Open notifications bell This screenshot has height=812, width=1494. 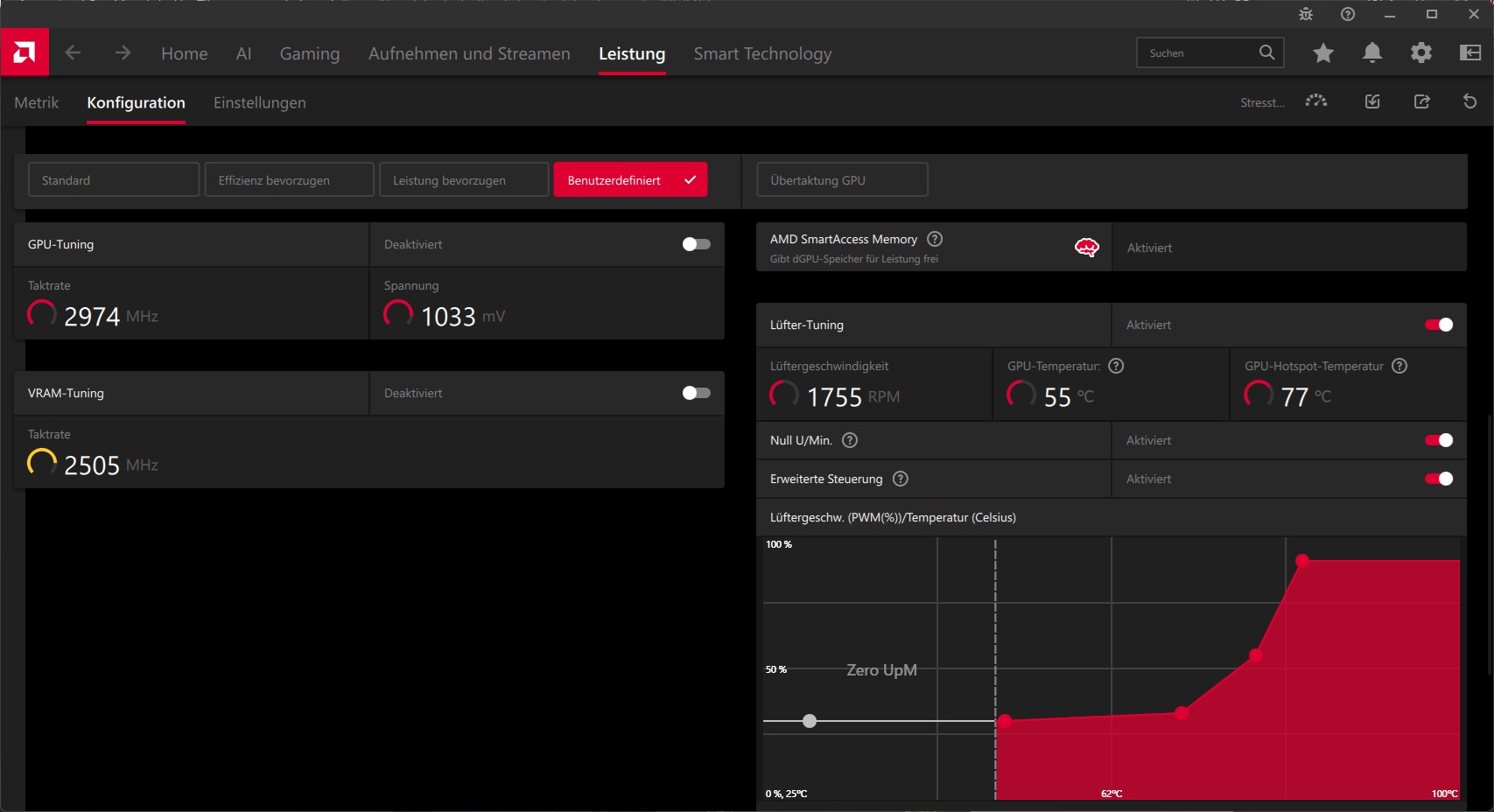coord(1372,52)
